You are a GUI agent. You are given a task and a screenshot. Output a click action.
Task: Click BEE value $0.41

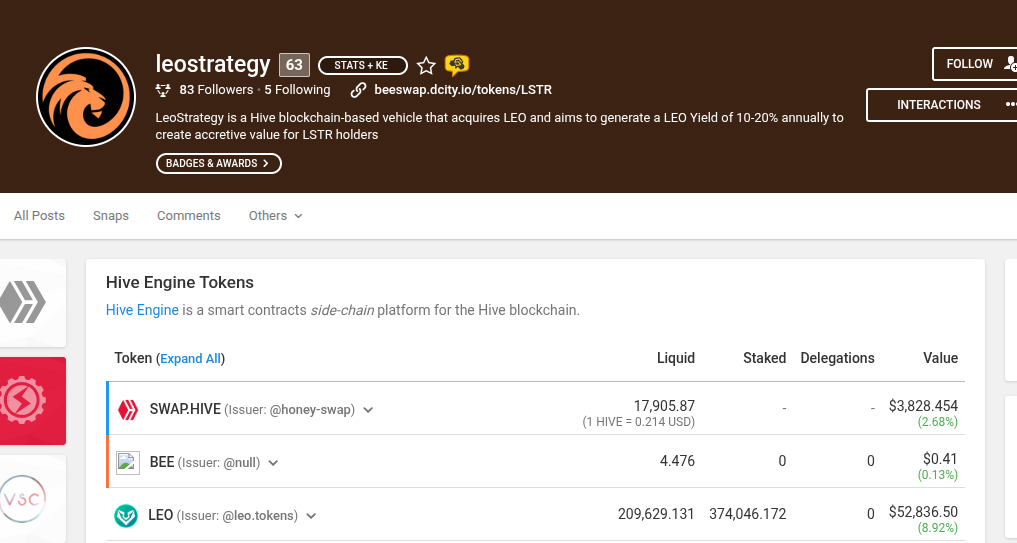pyautogui.click(x=940, y=459)
